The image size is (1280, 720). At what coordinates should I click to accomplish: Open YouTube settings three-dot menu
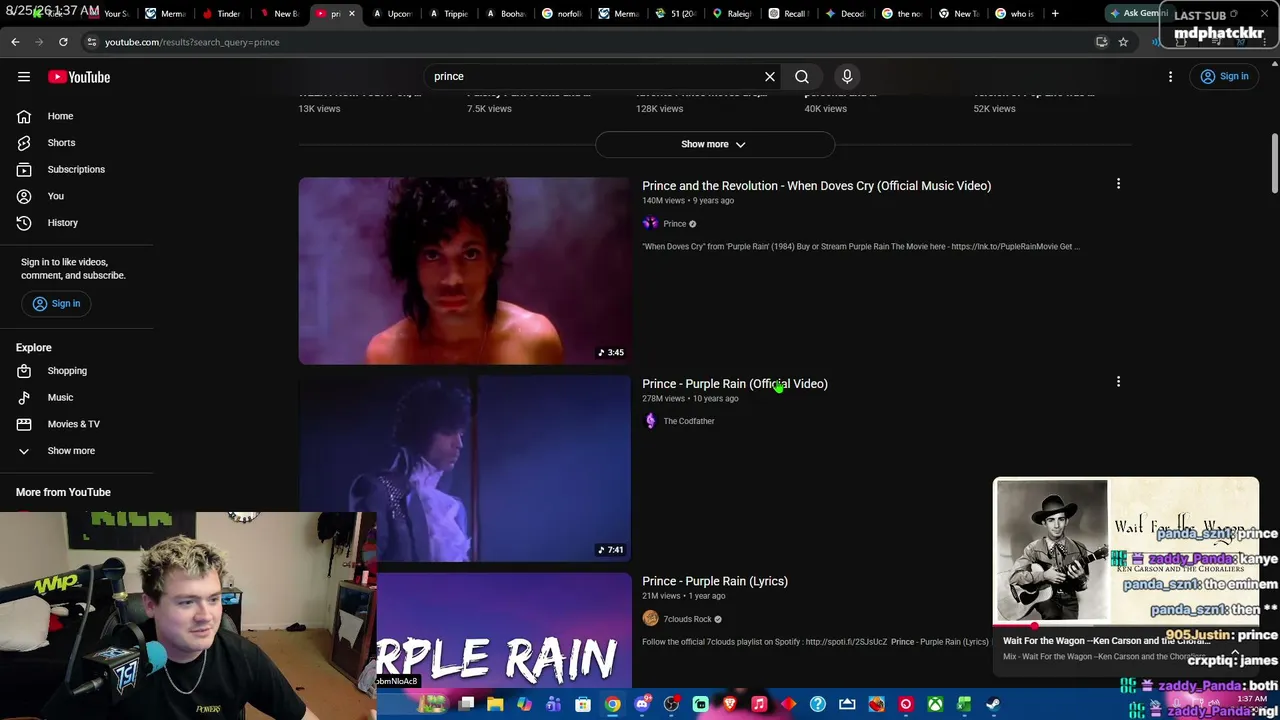coord(1171,77)
